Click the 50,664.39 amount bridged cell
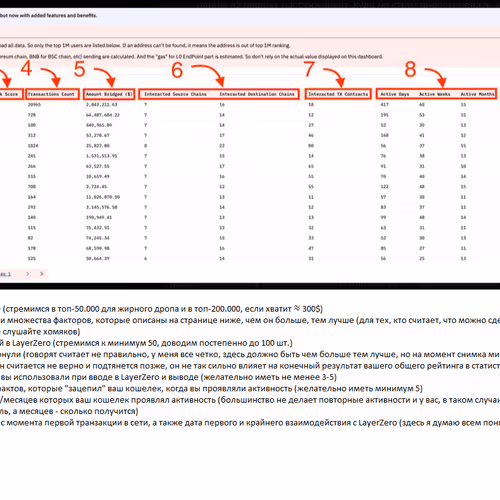The height and width of the screenshot is (500, 500). [98, 259]
